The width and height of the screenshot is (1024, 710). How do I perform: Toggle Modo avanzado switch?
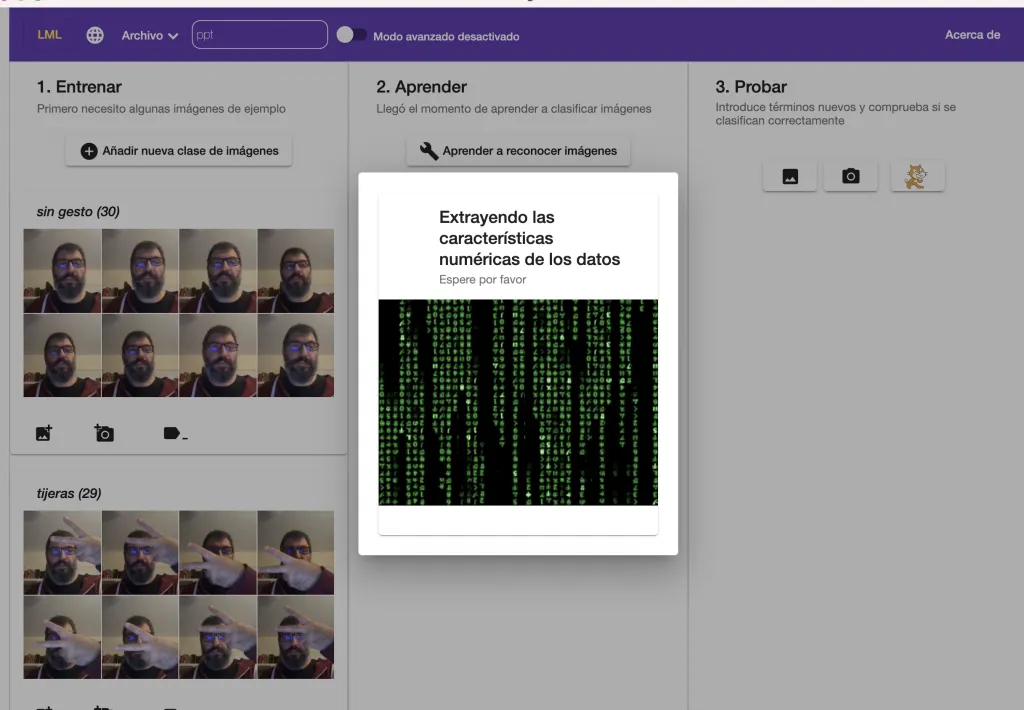351,35
